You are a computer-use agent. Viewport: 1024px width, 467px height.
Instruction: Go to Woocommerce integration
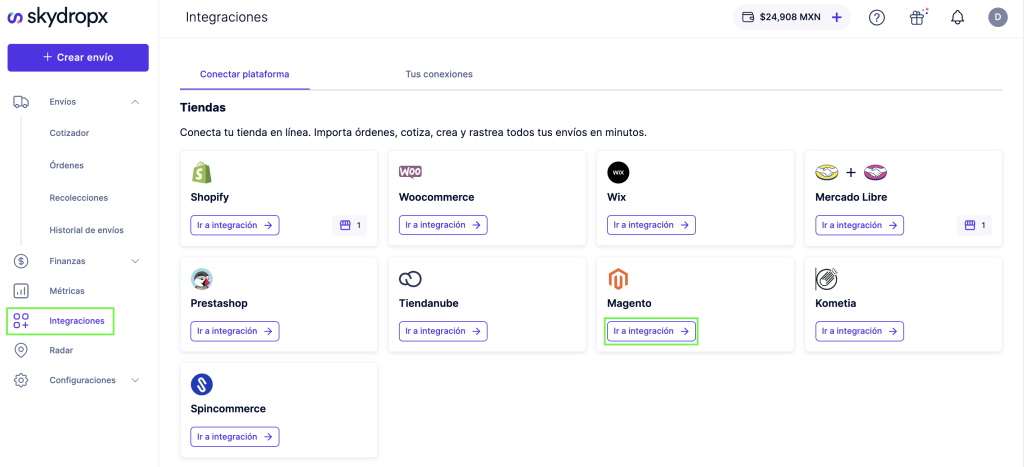443,226
